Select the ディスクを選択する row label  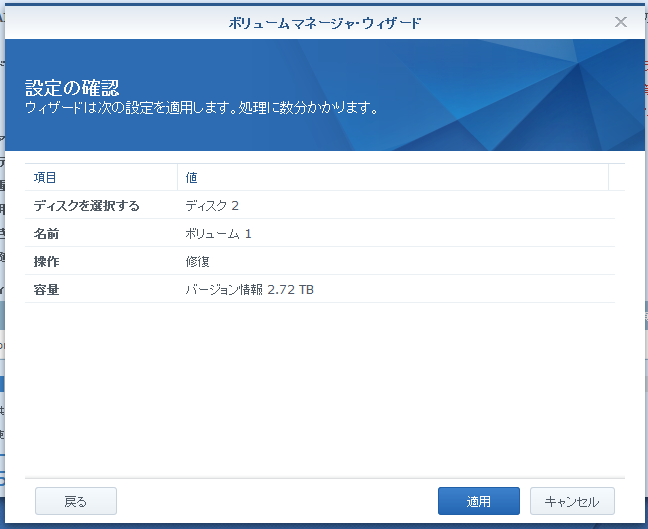tap(86, 205)
